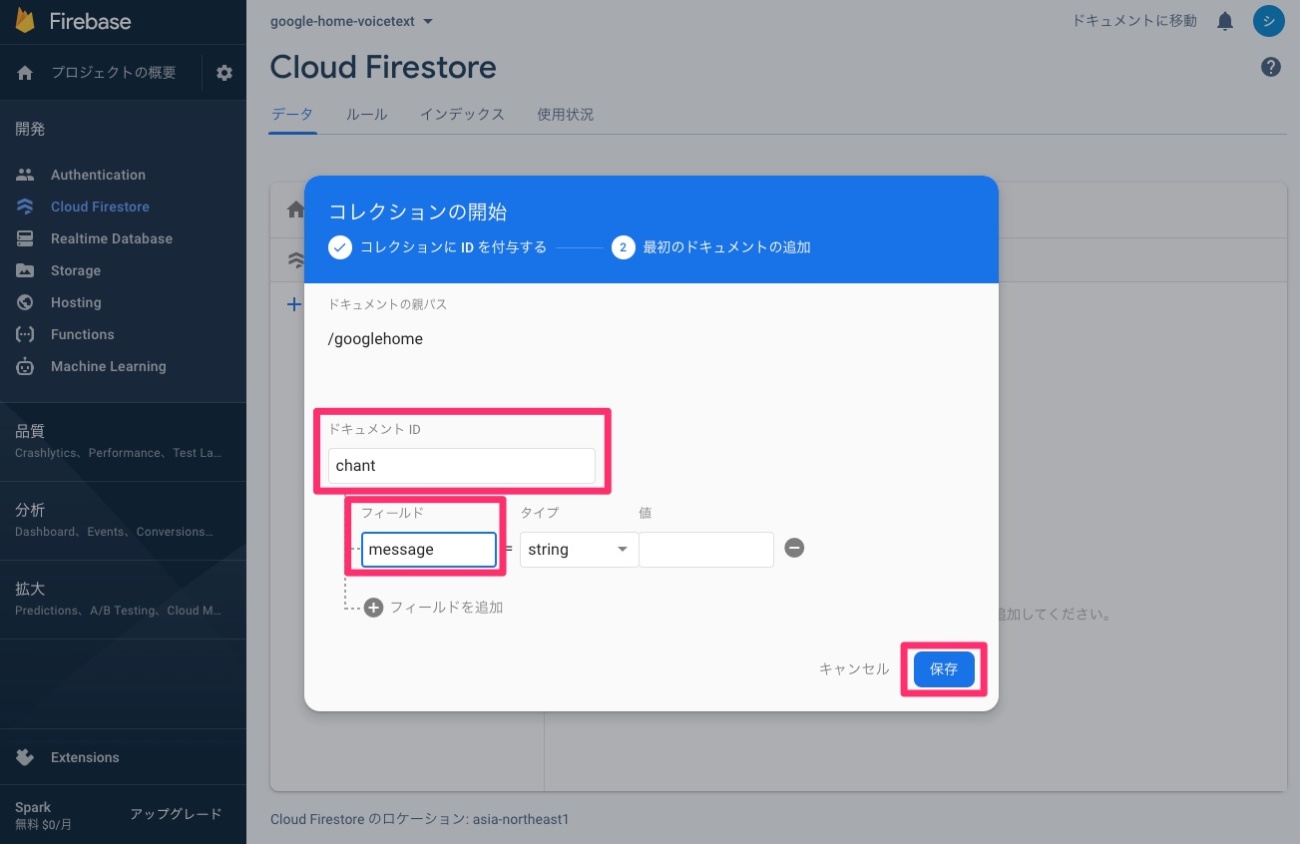Screen dimensions: 1300x844
Task: Switch to the データ tab
Action: click(293, 114)
